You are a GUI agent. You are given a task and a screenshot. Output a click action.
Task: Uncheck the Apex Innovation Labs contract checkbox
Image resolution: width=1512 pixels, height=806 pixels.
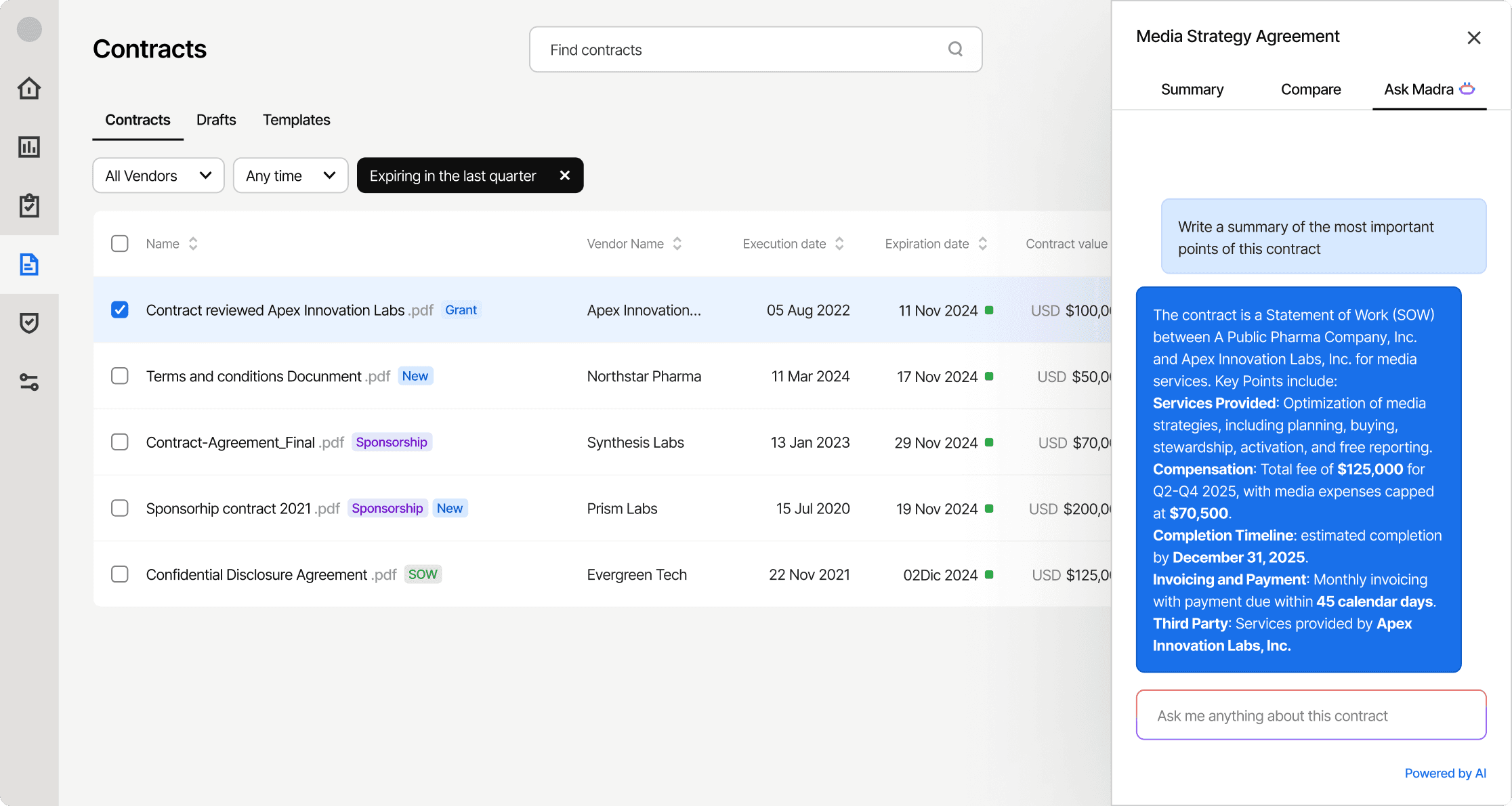[120, 310]
